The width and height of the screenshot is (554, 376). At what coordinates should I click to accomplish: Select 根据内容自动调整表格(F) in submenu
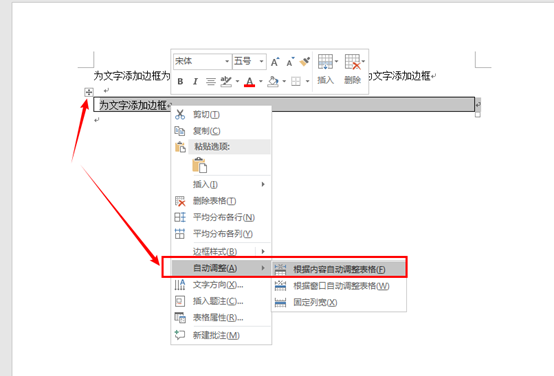pyautogui.click(x=339, y=270)
